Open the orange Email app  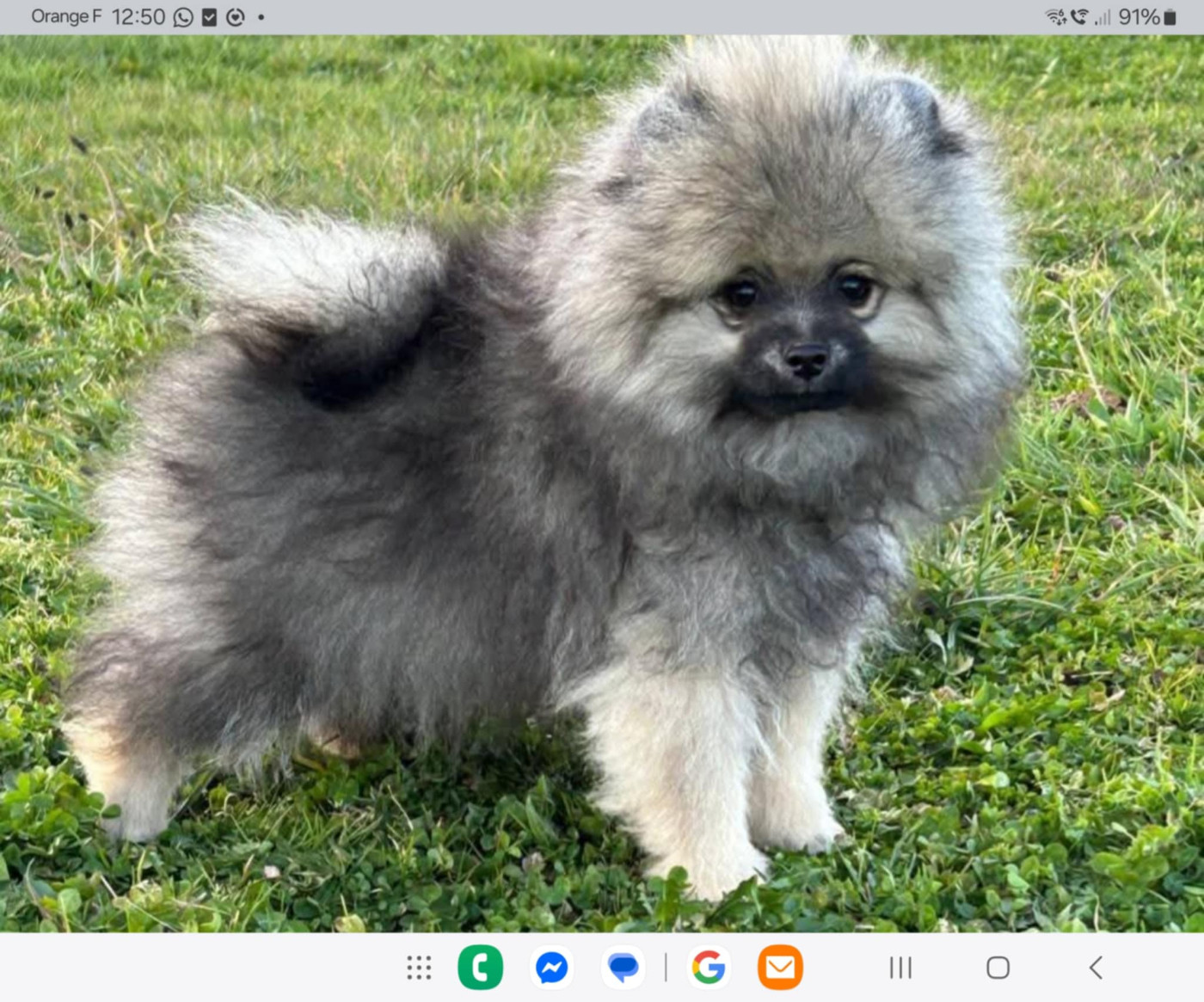click(780, 968)
